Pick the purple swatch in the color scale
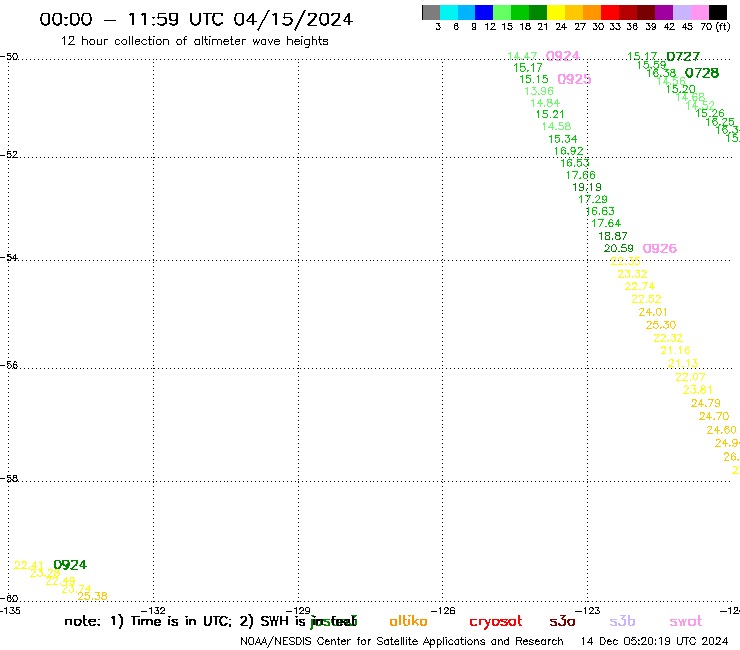The image size is (740, 650). click(x=664, y=12)
